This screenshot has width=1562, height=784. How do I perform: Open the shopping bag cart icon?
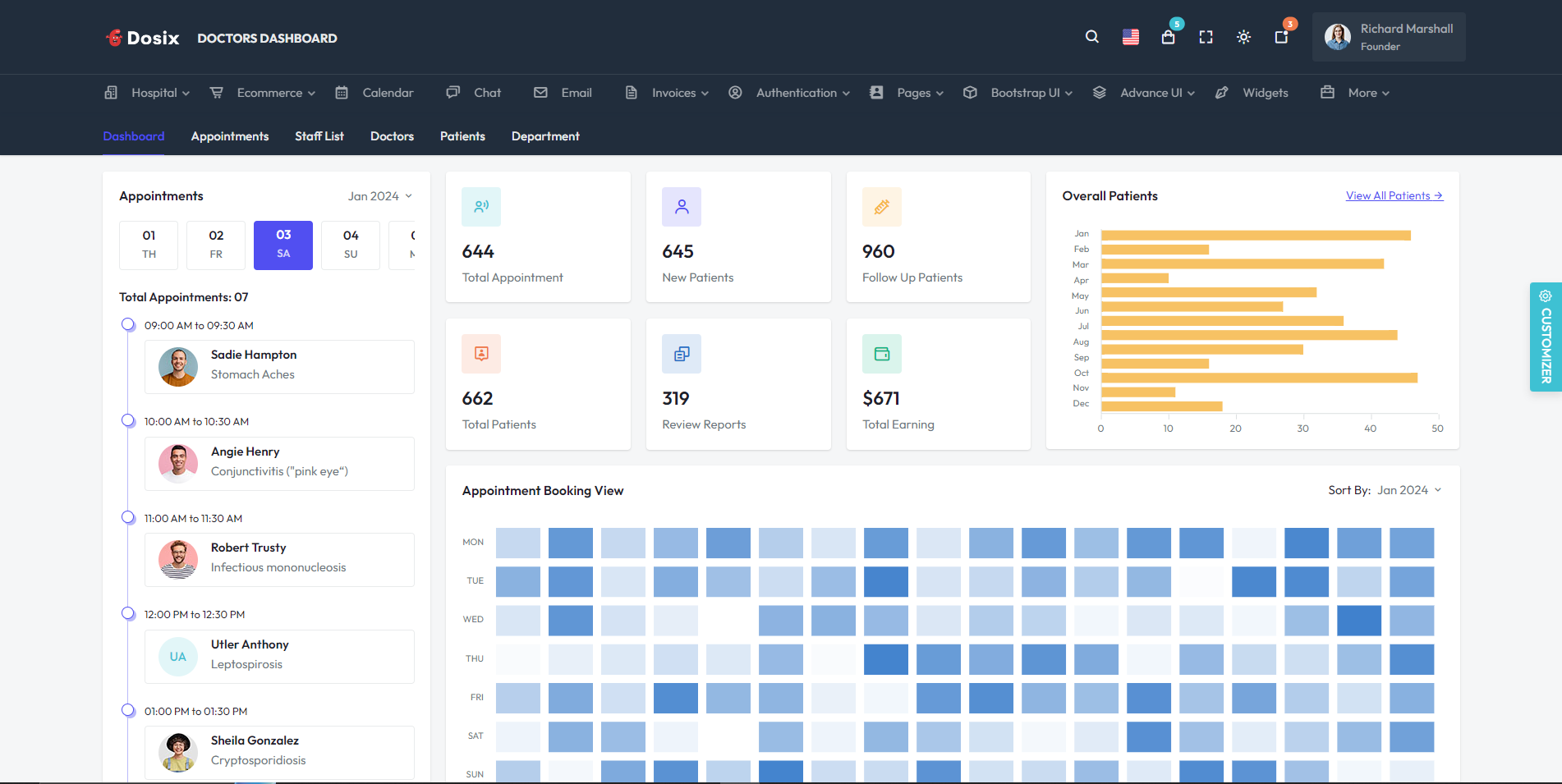point(1168,37)
